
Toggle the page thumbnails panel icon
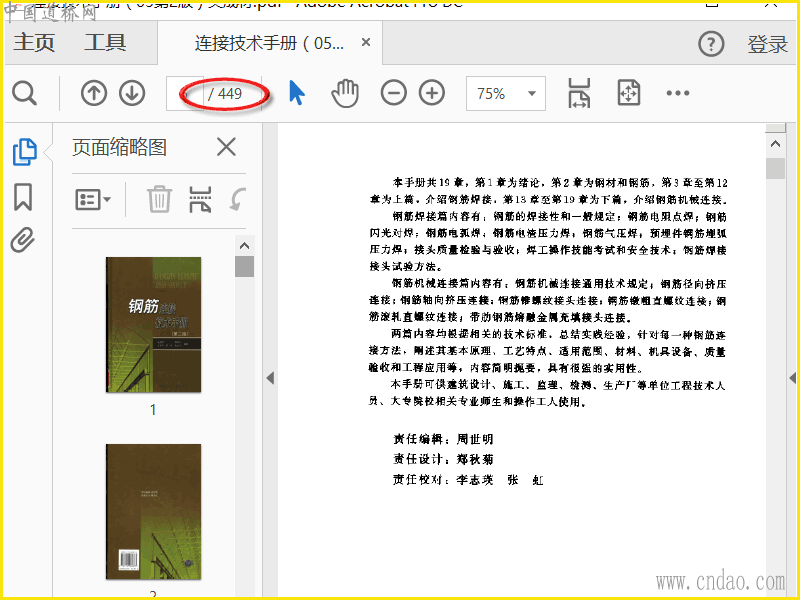point(24,152)
